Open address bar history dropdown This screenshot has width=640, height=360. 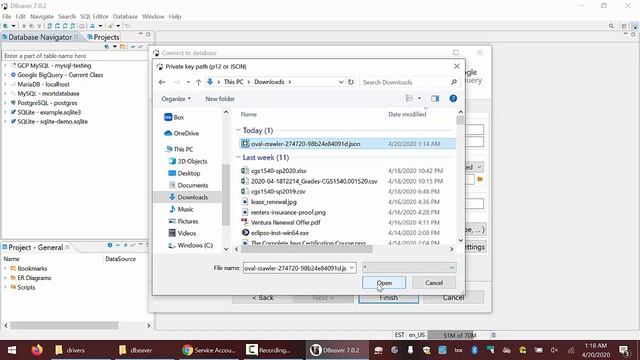[x=341, y=82]
